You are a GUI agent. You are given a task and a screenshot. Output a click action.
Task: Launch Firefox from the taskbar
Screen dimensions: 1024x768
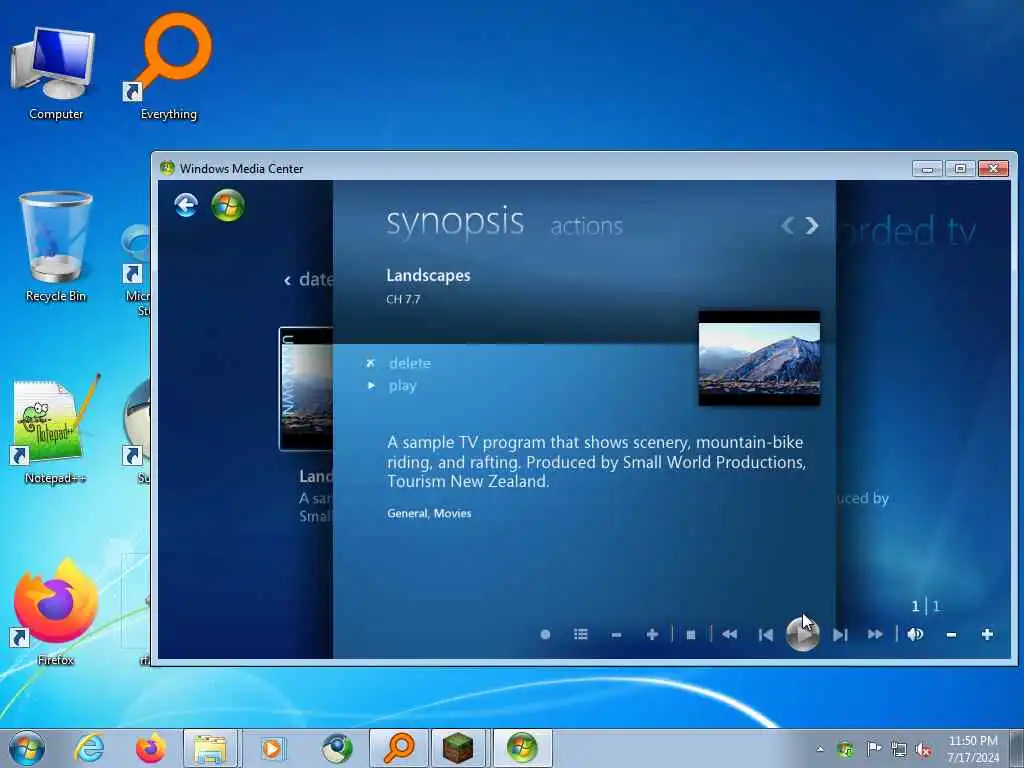click(150, 748)
